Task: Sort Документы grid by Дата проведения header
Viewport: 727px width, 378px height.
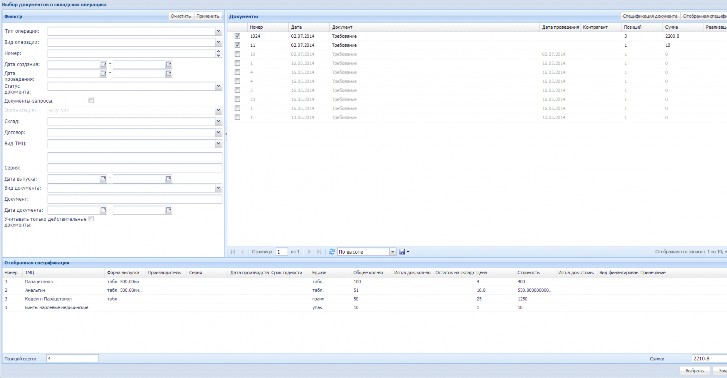Action: click(560, 27)
